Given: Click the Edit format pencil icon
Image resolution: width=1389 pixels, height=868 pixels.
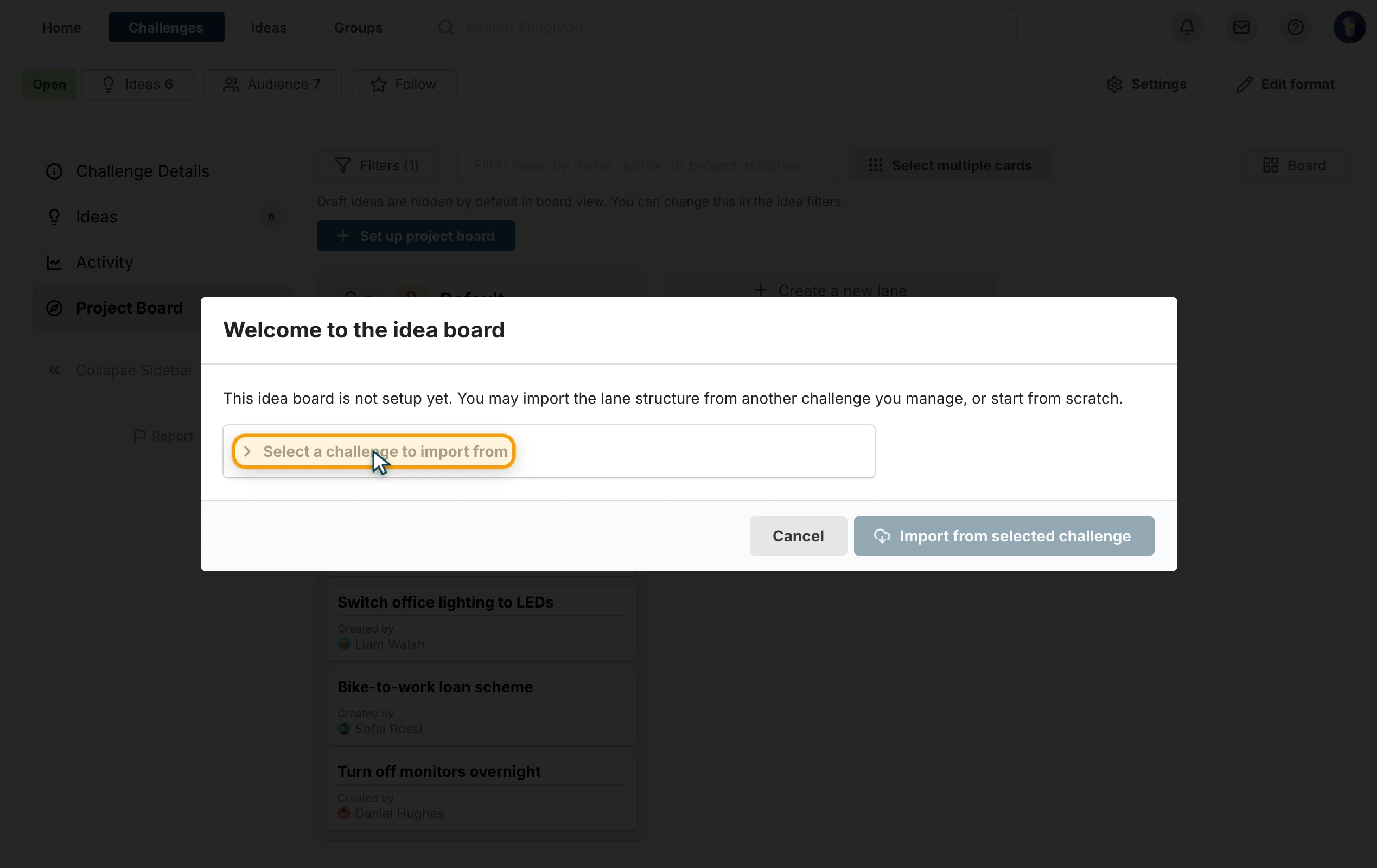Looking at the screenshot, I should (1244, 85).
